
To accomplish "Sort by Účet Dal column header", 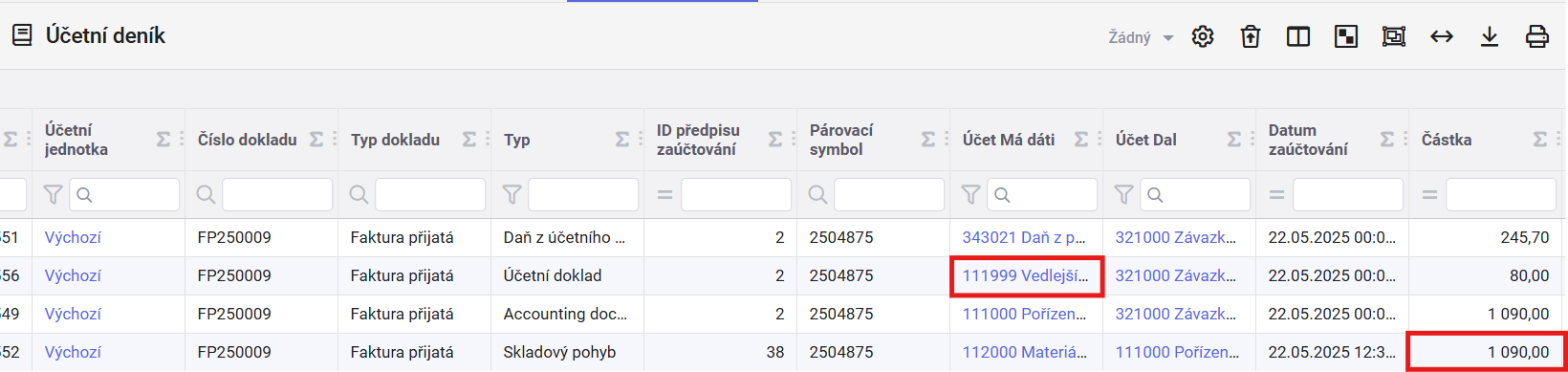I will pyautogui.click(x=1145, y=140).
